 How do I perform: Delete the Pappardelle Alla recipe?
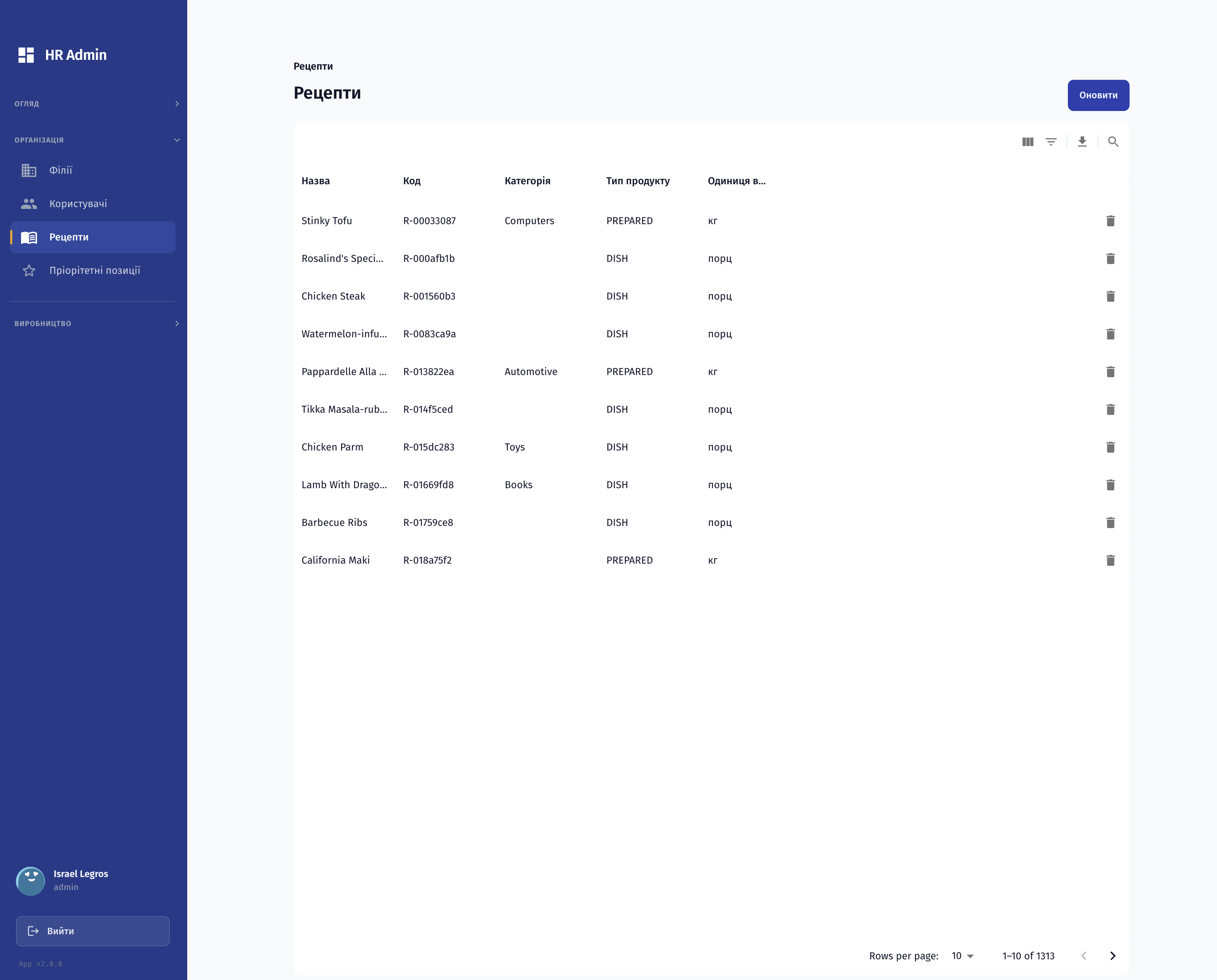click(x=1110, y=371)
